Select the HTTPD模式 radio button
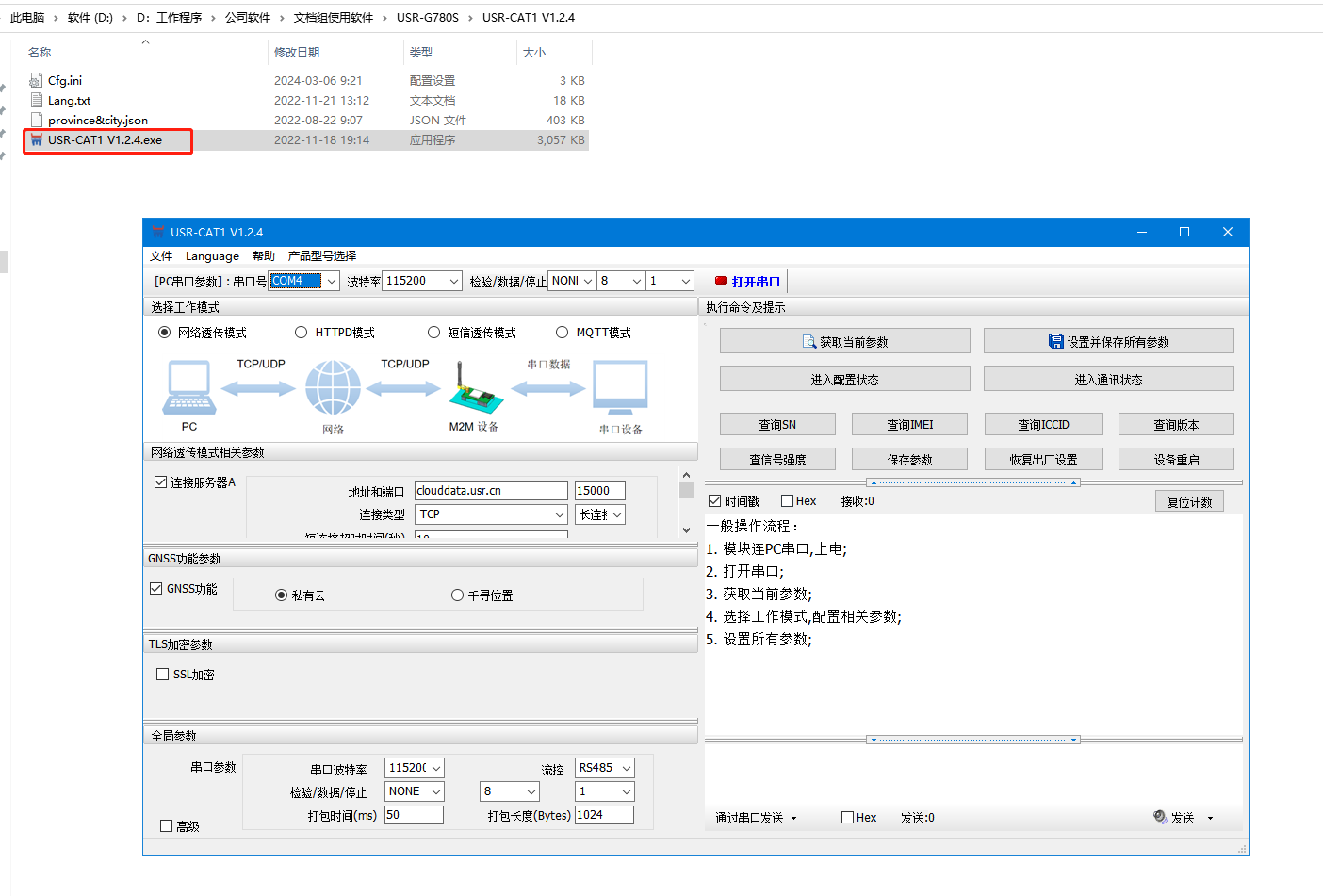Screen dimensions: 1323x896 pyautogui.click(x=302, y=333)
